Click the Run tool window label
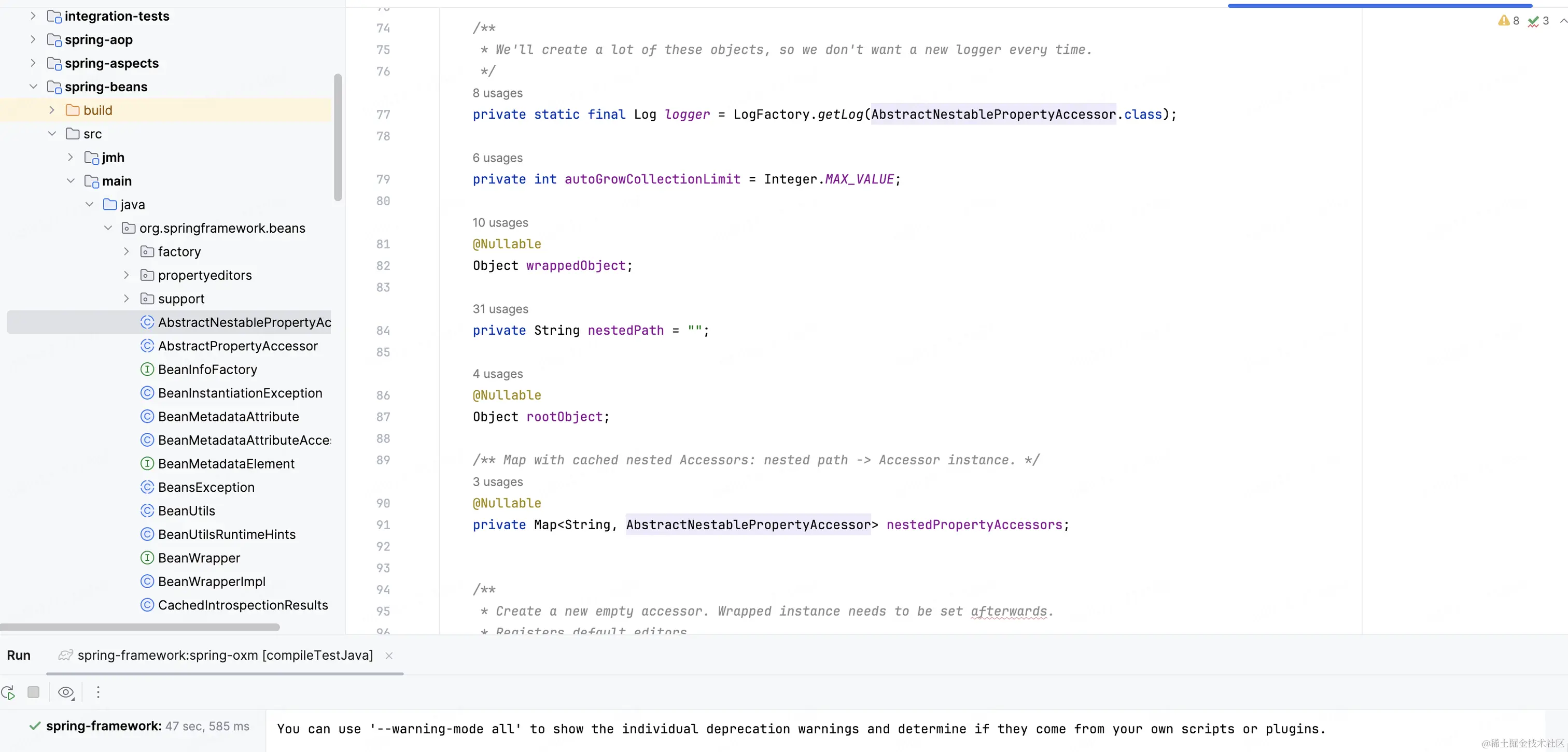Screen dimensions: 1568x752 (19, 655)
